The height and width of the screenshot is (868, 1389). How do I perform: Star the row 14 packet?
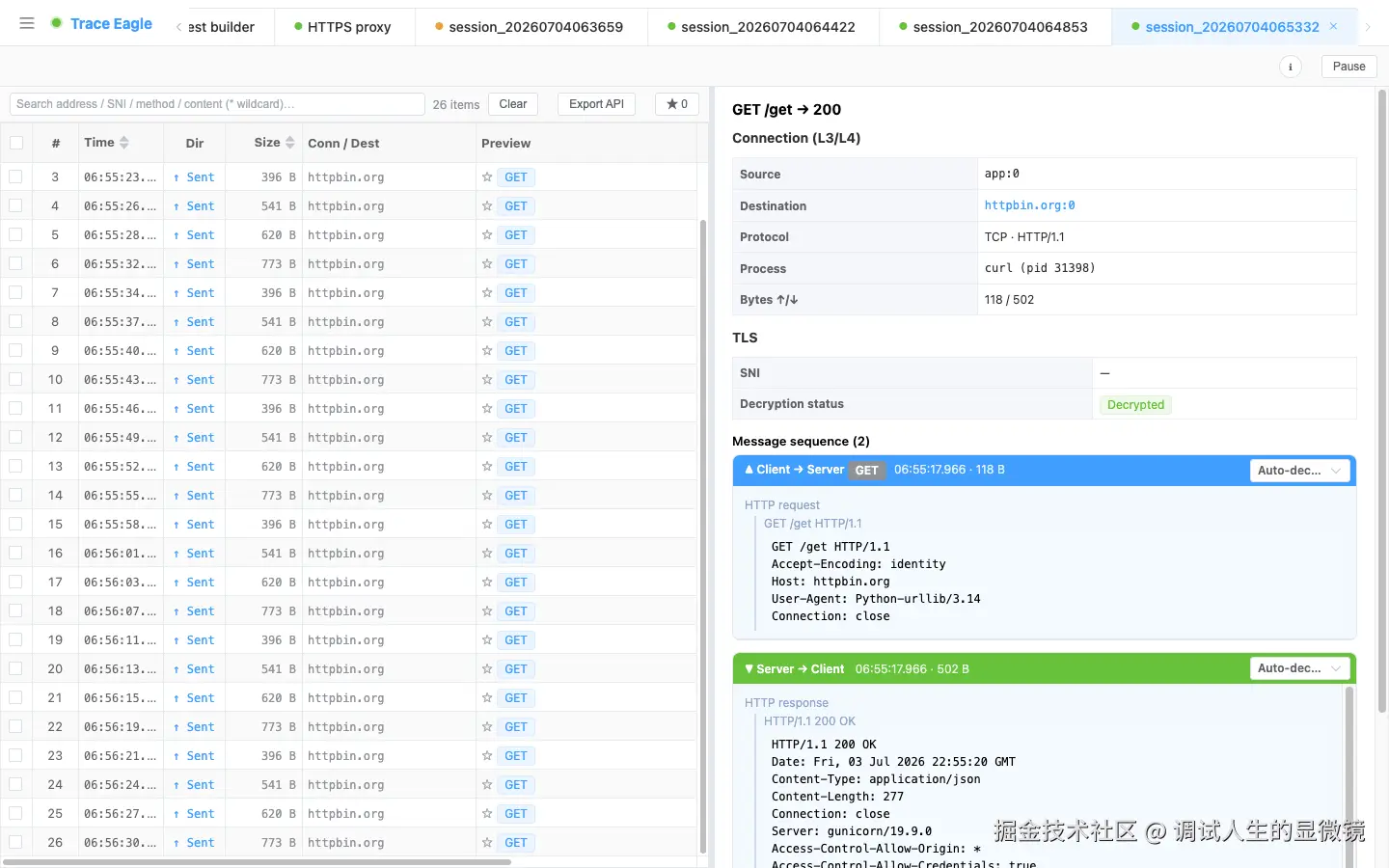tap(487, 496)
